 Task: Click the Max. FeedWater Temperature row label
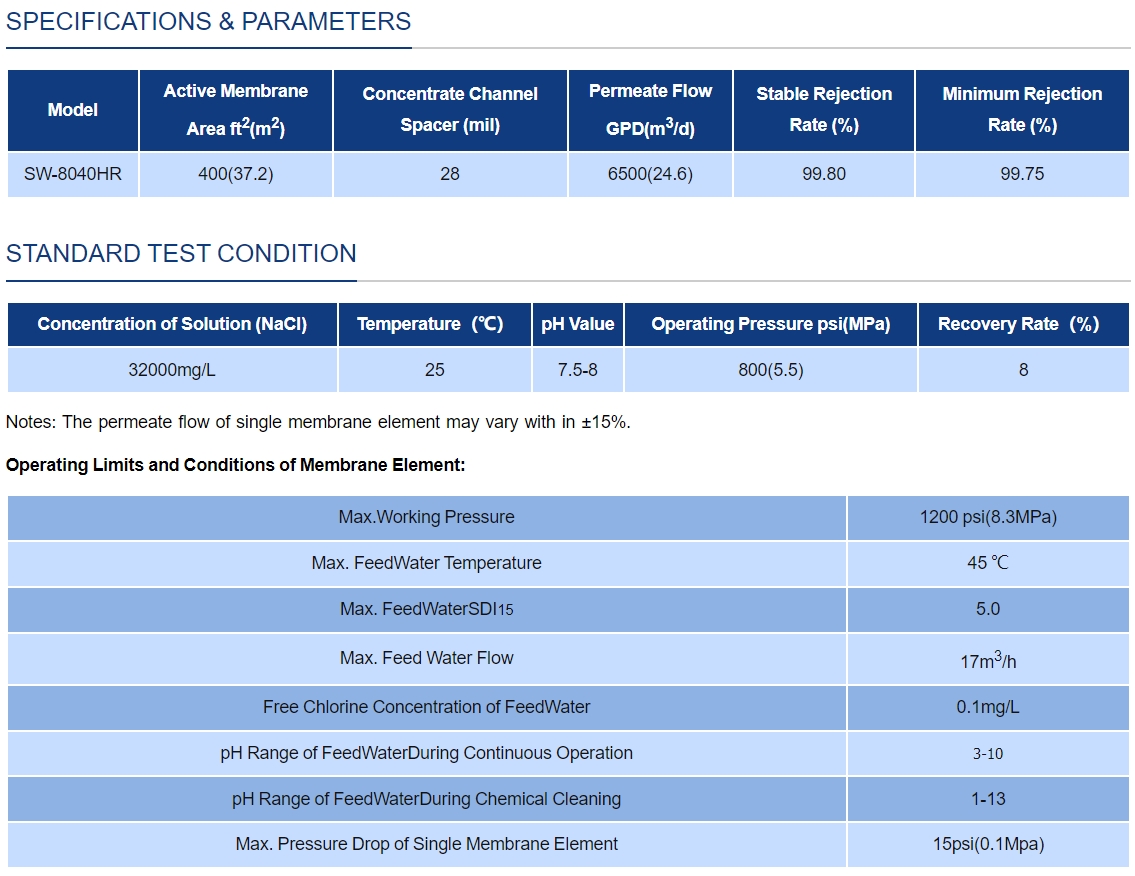[426, 563]
